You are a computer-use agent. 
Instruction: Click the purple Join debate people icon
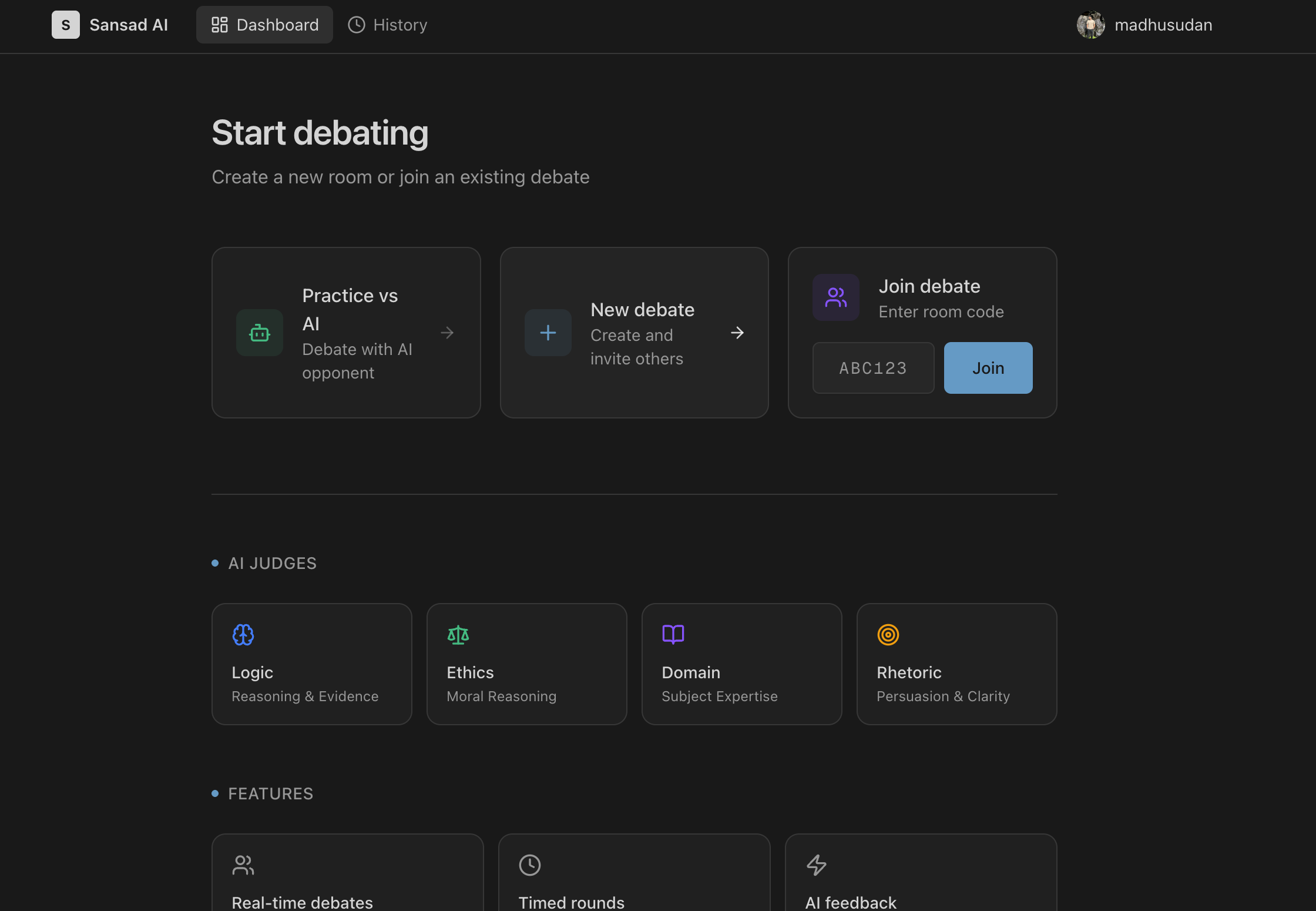[835, 297]
